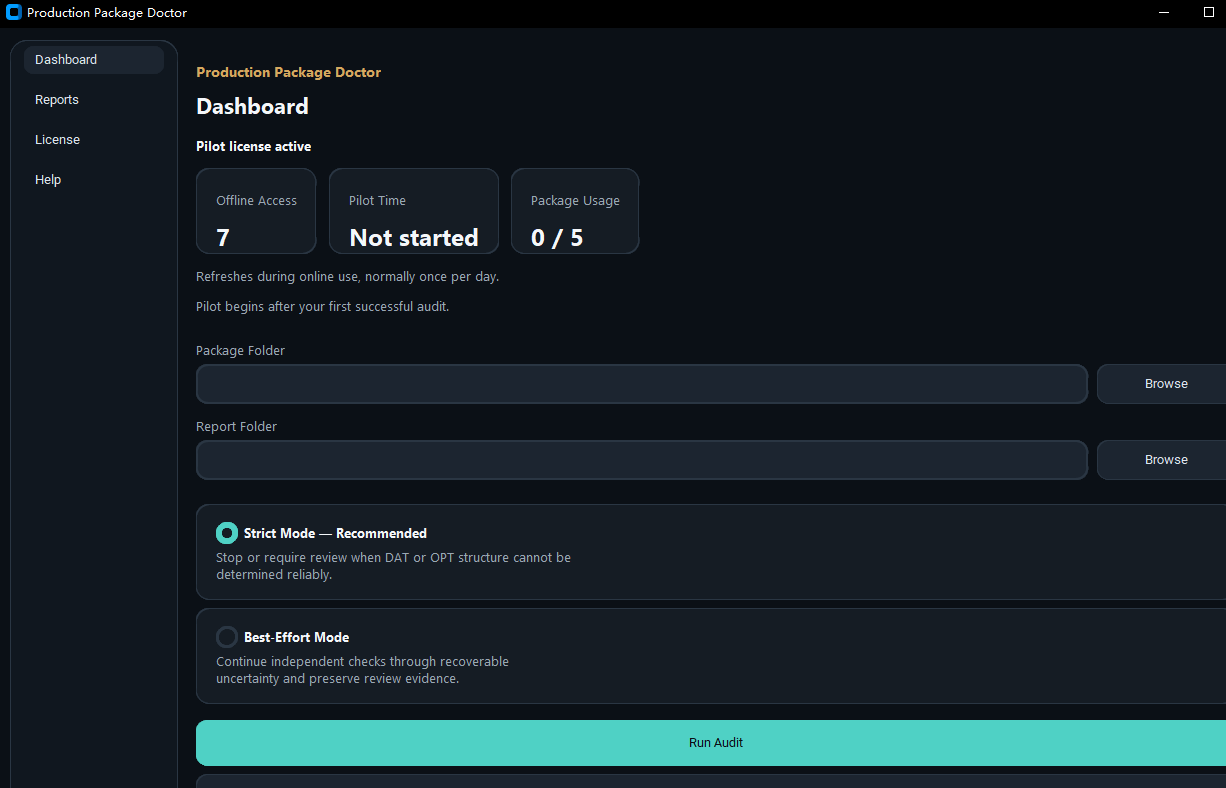
Task: Click the 'Pilot license active' text
Action: pos(254,146)
